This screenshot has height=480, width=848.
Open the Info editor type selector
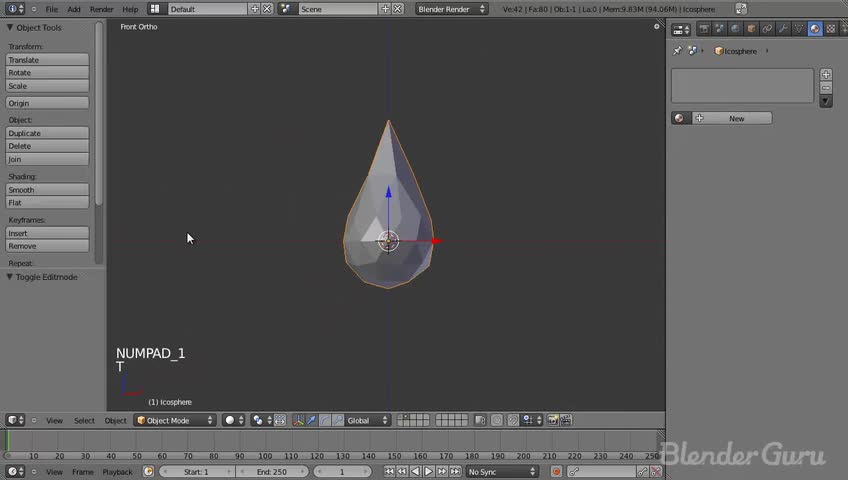tap(15, 9)
